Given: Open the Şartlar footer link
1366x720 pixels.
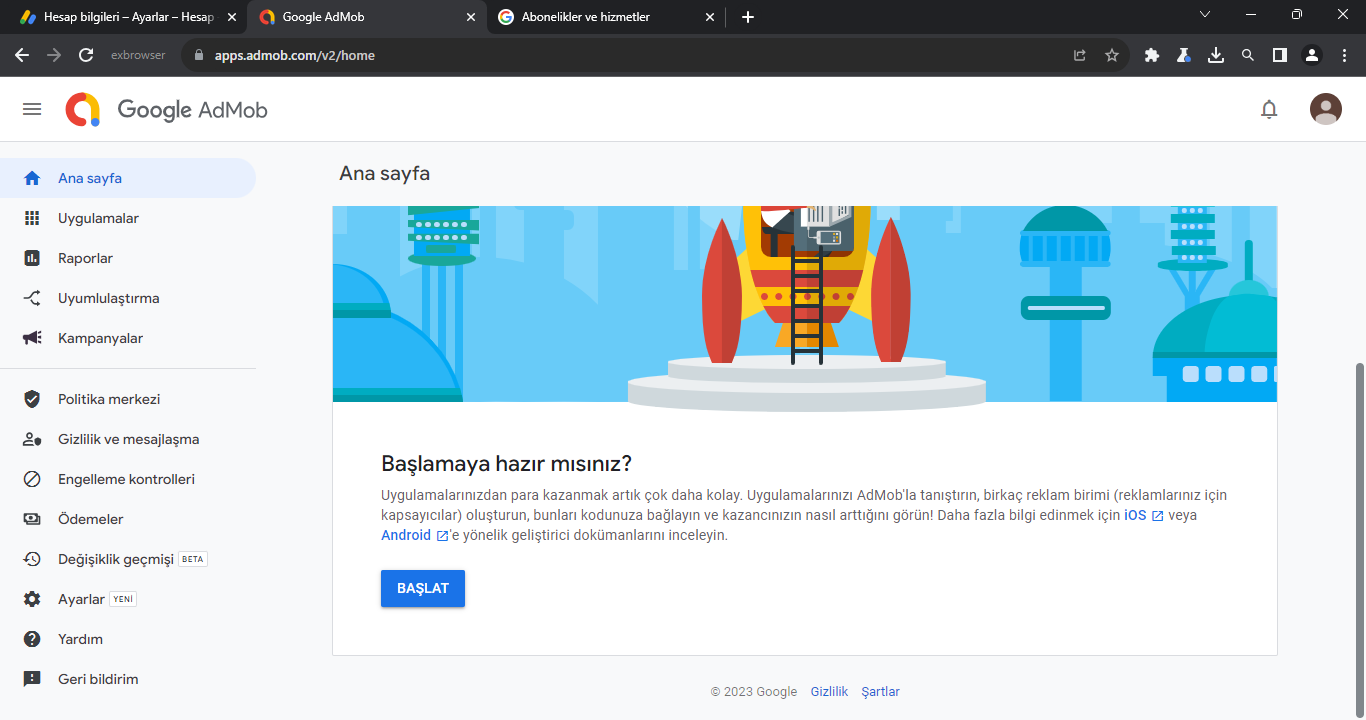Looking at the screenshot, I should (880, 691).
